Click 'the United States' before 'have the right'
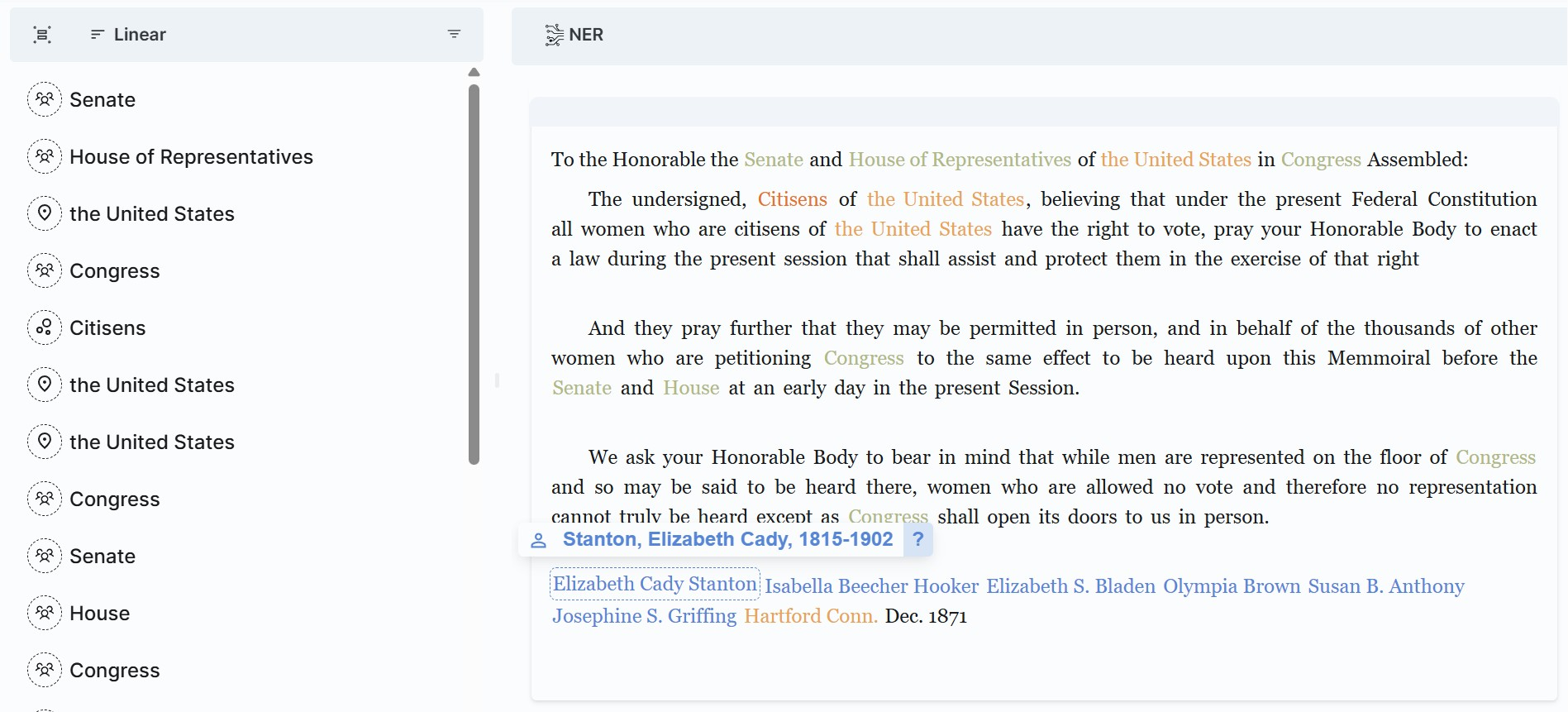Viewport: 1568px width, 712px height. [913, 229]
